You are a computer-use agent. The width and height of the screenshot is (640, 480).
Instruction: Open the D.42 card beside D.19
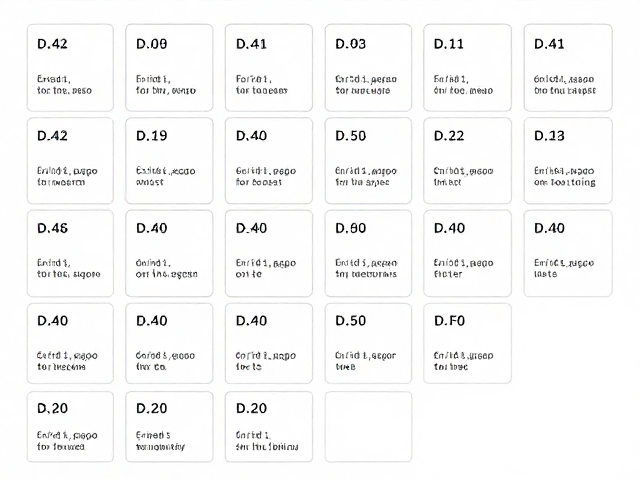(x=70, y=161)
